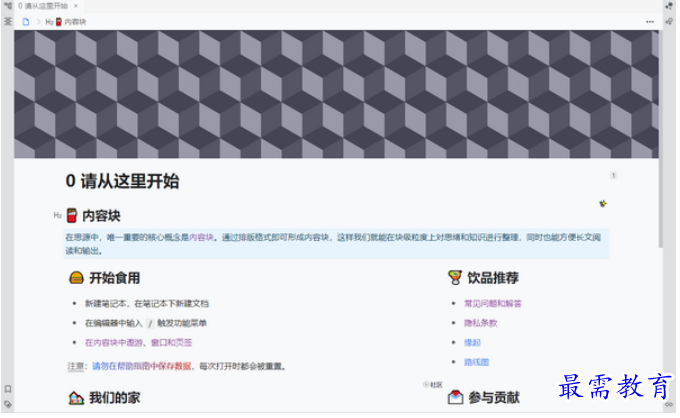Screen dimensions: 680x418
Task: Click the red cup emoji in 内容块 heading
Action: point(72,216)
